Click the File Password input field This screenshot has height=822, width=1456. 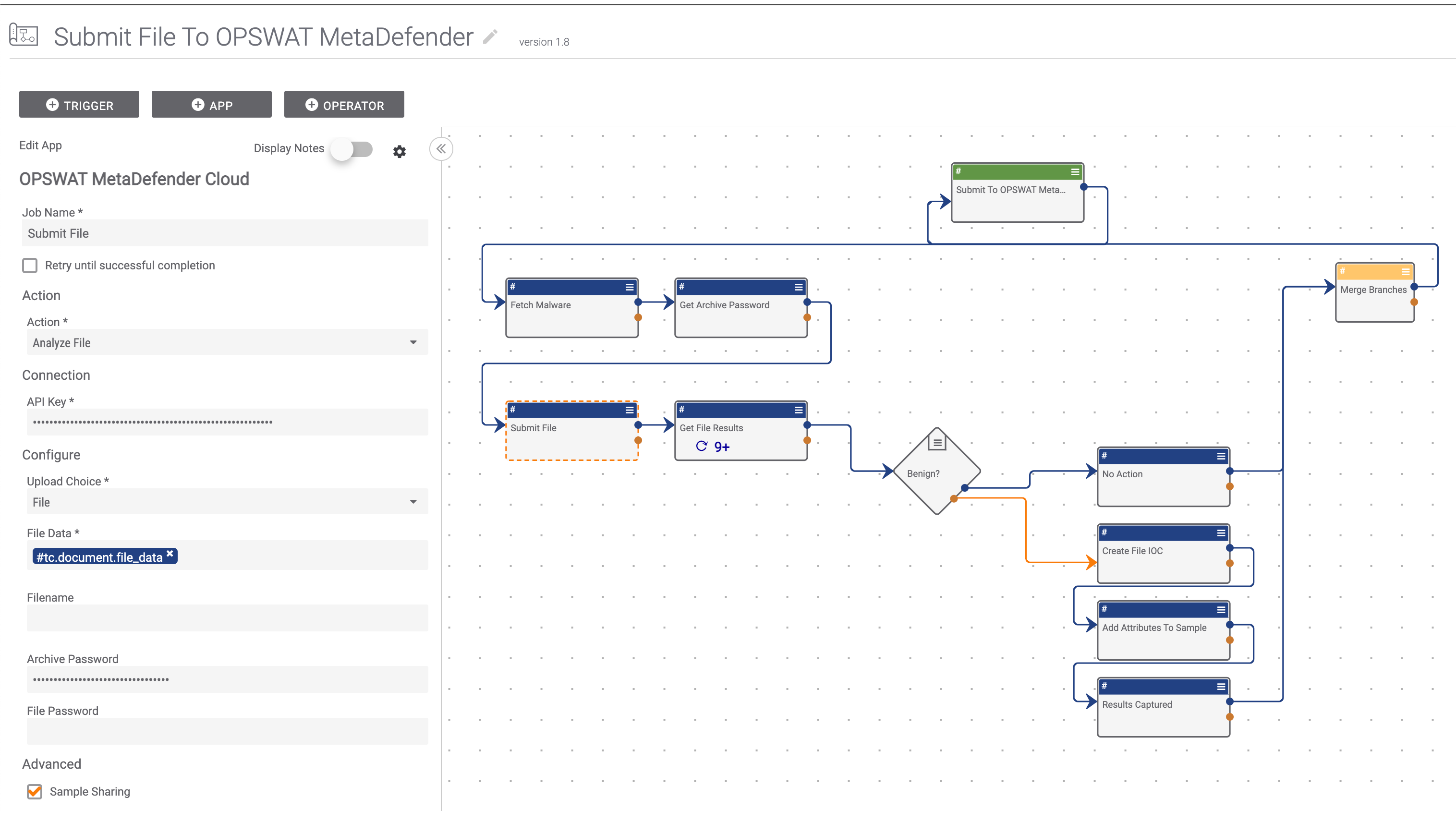click(x=227, y=732)
